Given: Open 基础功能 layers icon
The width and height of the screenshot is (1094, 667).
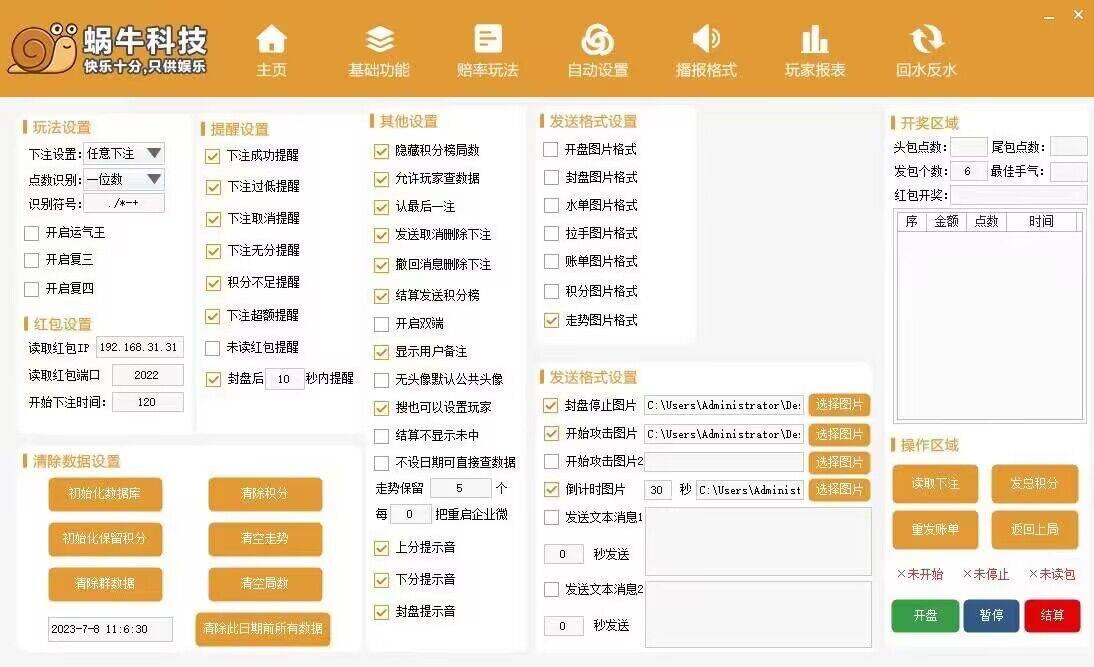Looking at the screenshot, I should [x=380, y=40].
